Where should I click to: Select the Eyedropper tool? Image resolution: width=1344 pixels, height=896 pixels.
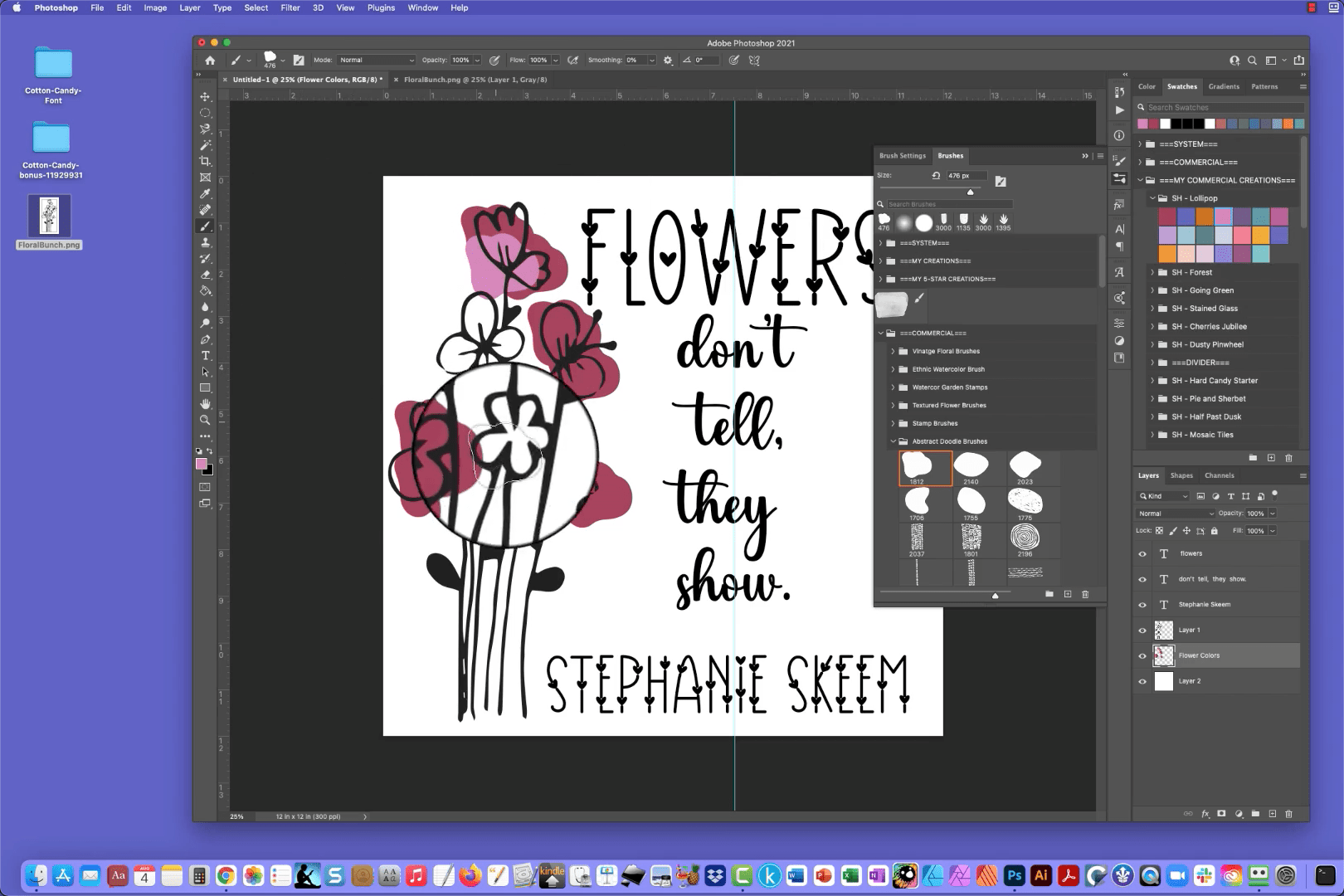205,194
